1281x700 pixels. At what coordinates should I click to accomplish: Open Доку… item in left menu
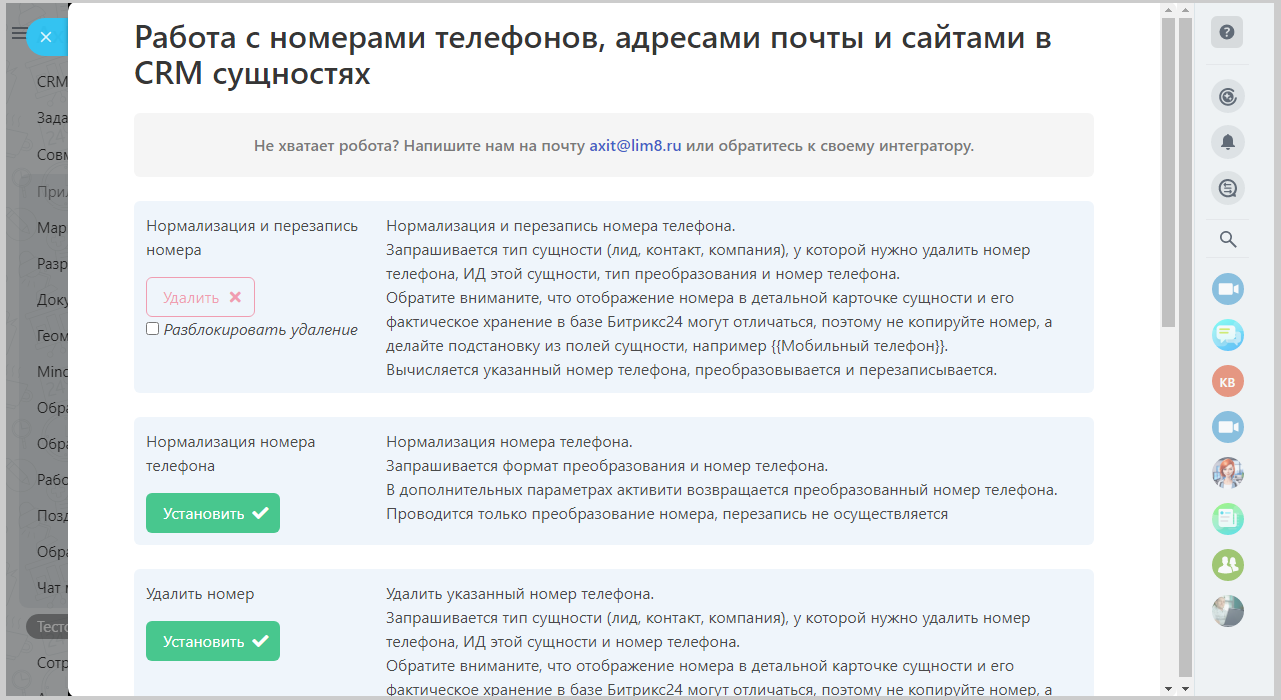click(52, 300)
